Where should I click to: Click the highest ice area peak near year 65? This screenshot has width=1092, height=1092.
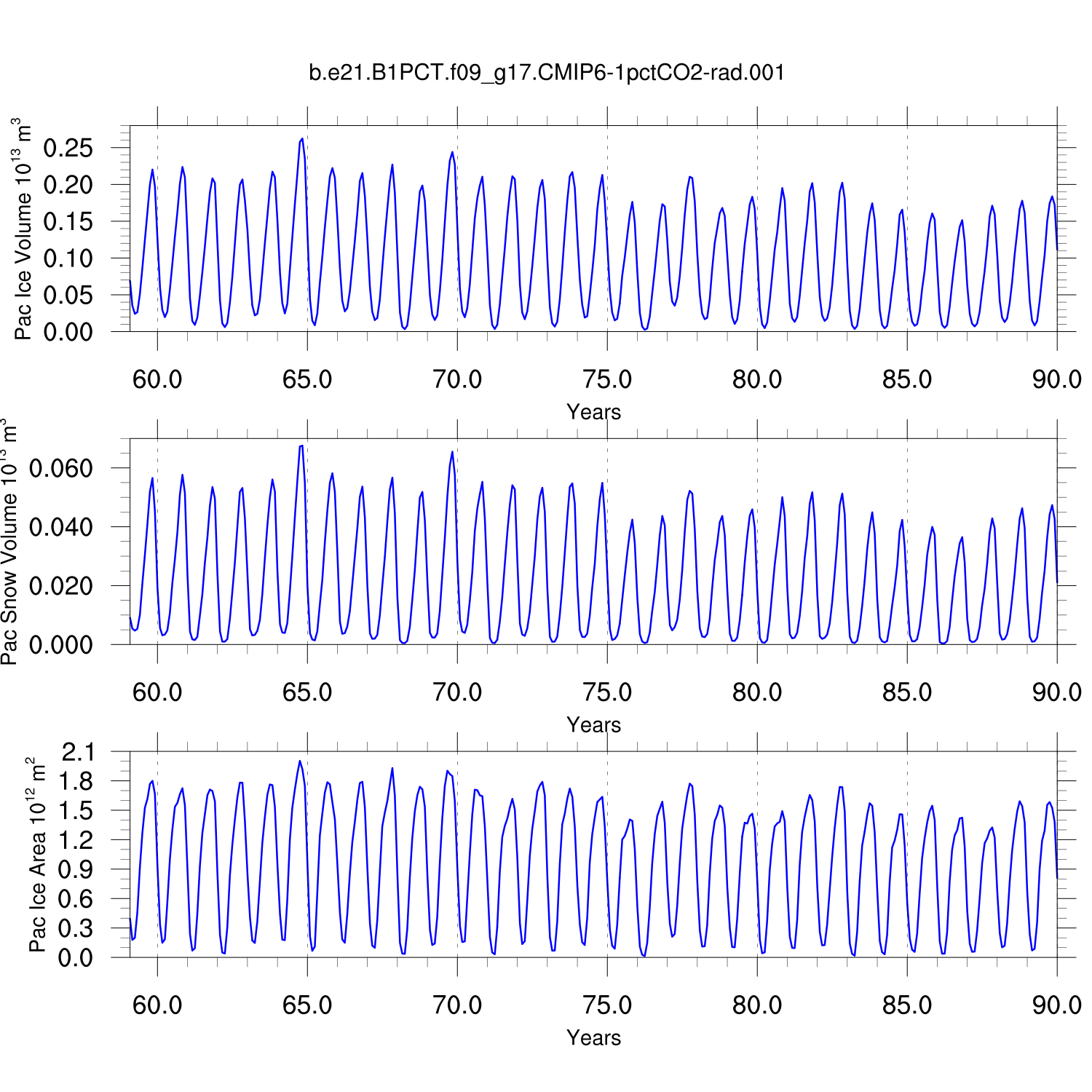[299, 761]
